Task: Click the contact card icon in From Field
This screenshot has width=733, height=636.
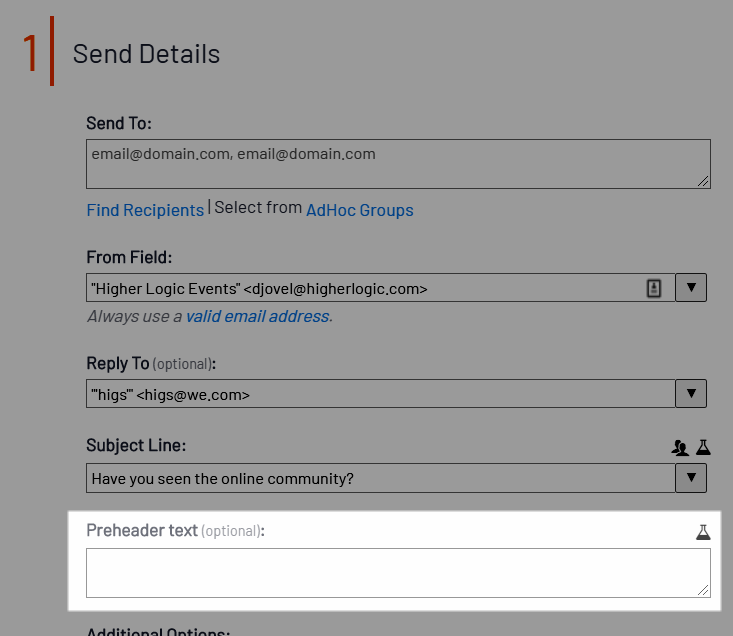Action: (x=654, y=289)
